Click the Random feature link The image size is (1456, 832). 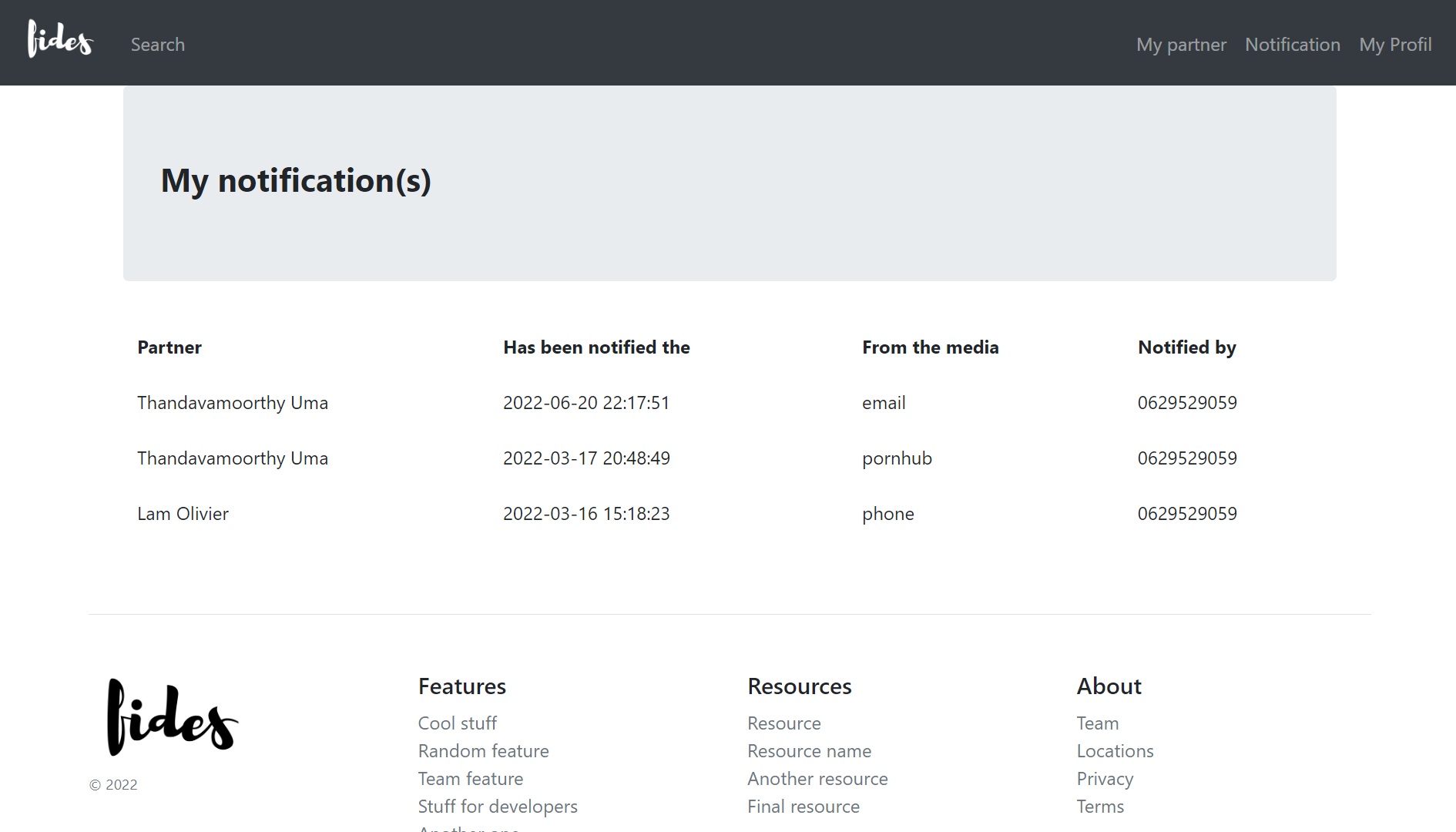483,751
